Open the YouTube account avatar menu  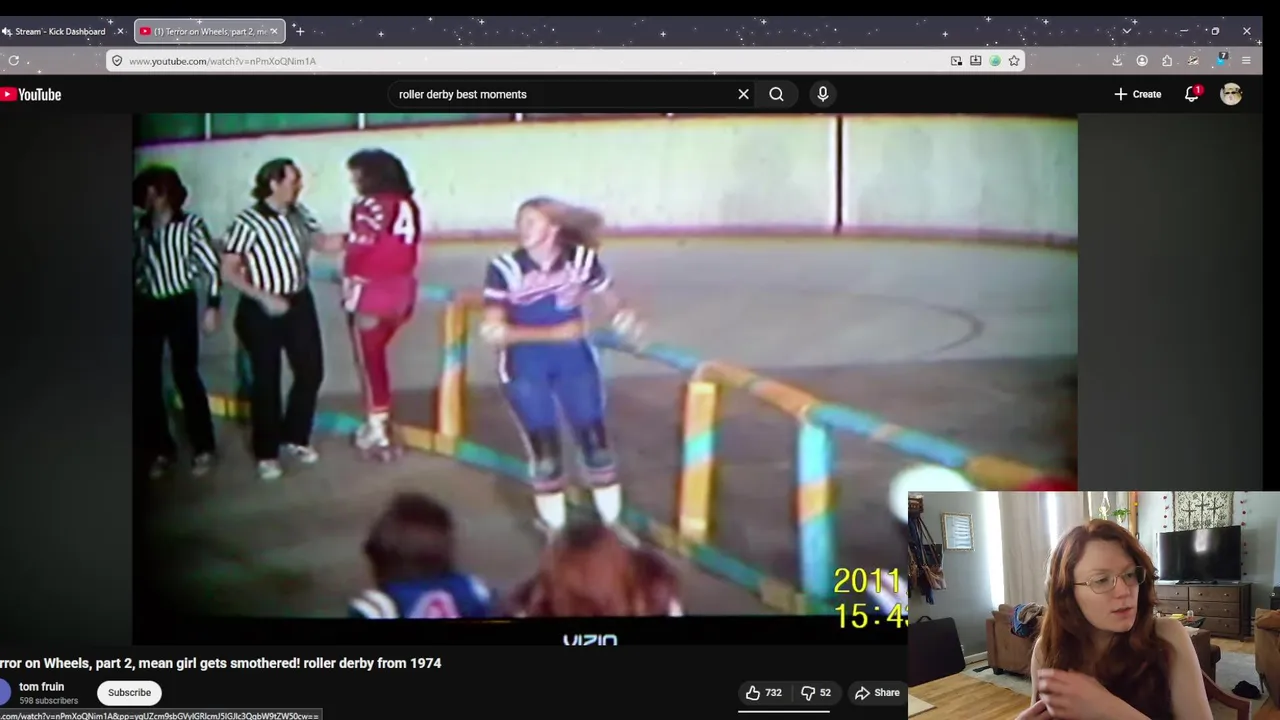coord(1231,94)
